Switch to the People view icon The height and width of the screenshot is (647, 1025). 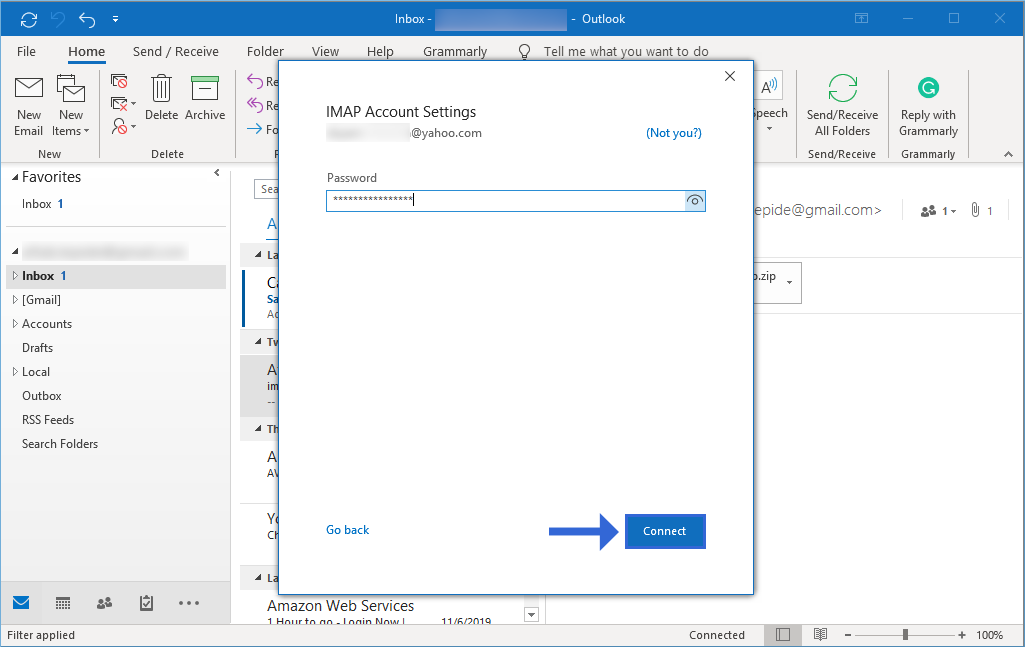coord(105,603)
